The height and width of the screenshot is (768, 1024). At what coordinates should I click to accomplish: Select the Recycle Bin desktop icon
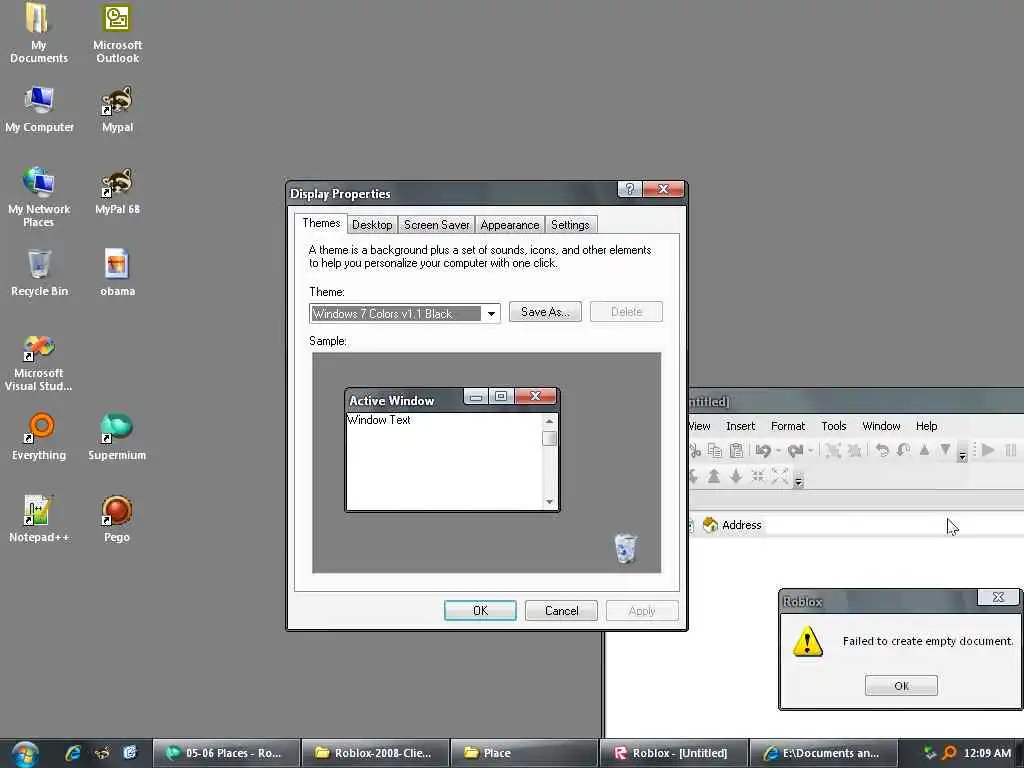tap(39, 274)
